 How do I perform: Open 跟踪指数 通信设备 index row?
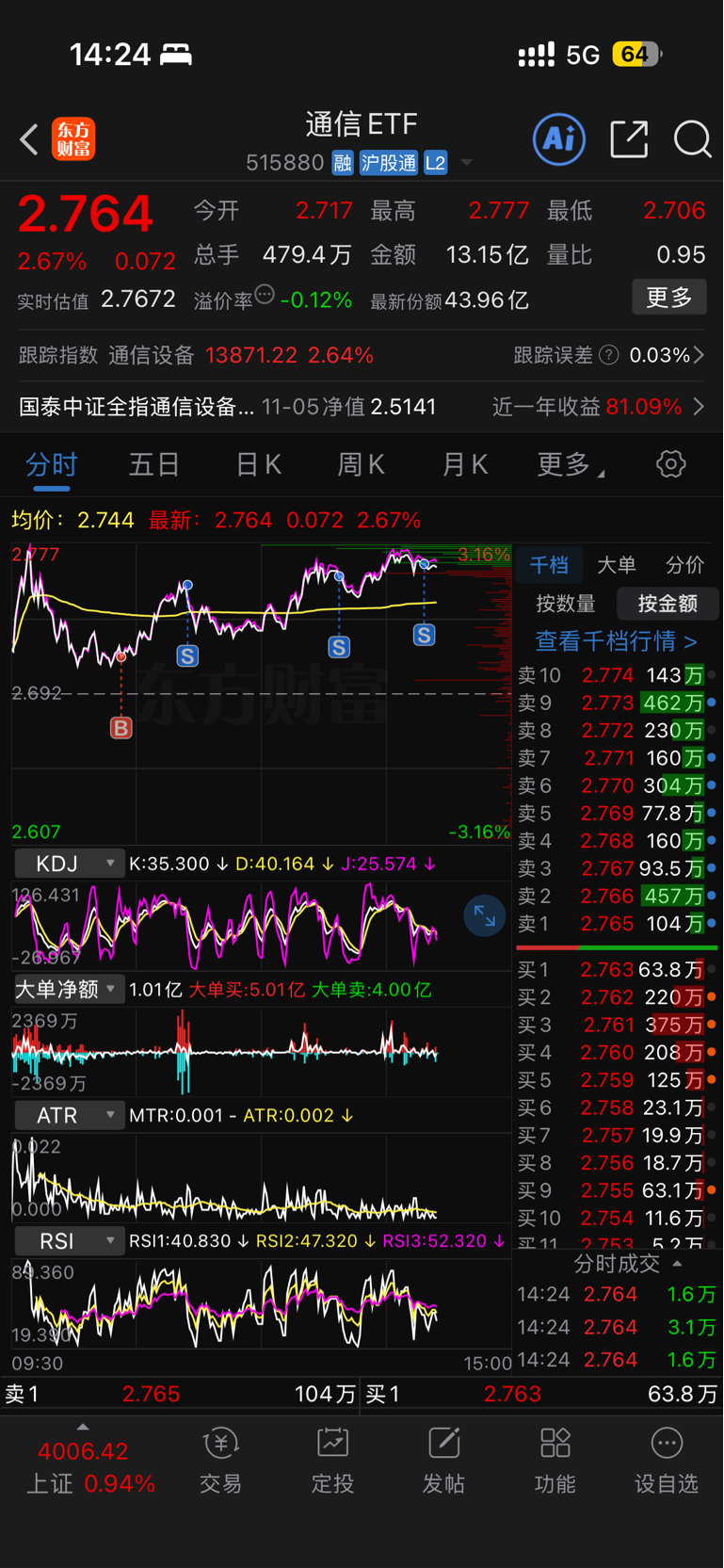pos(196,355)
